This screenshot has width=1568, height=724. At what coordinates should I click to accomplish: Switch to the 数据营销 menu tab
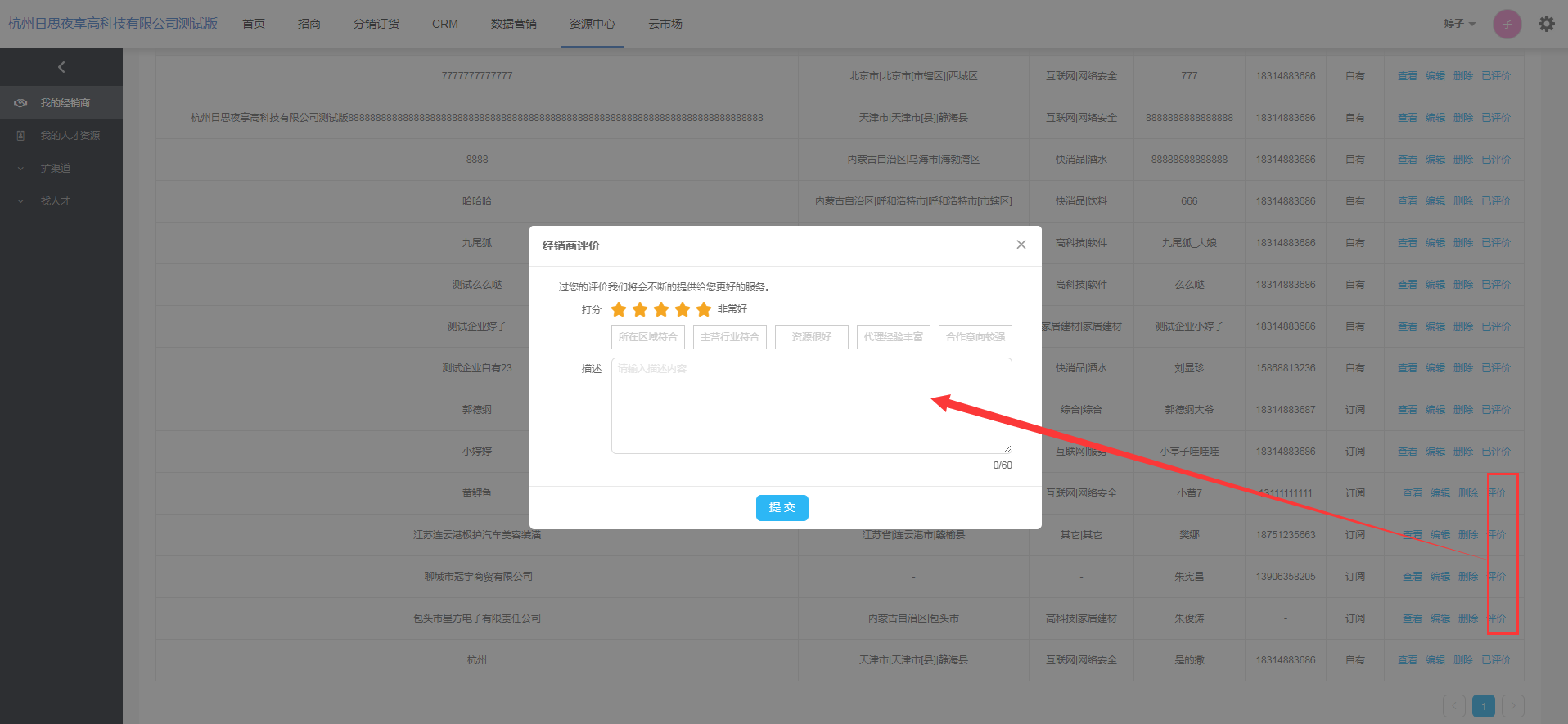click(513, 24)
